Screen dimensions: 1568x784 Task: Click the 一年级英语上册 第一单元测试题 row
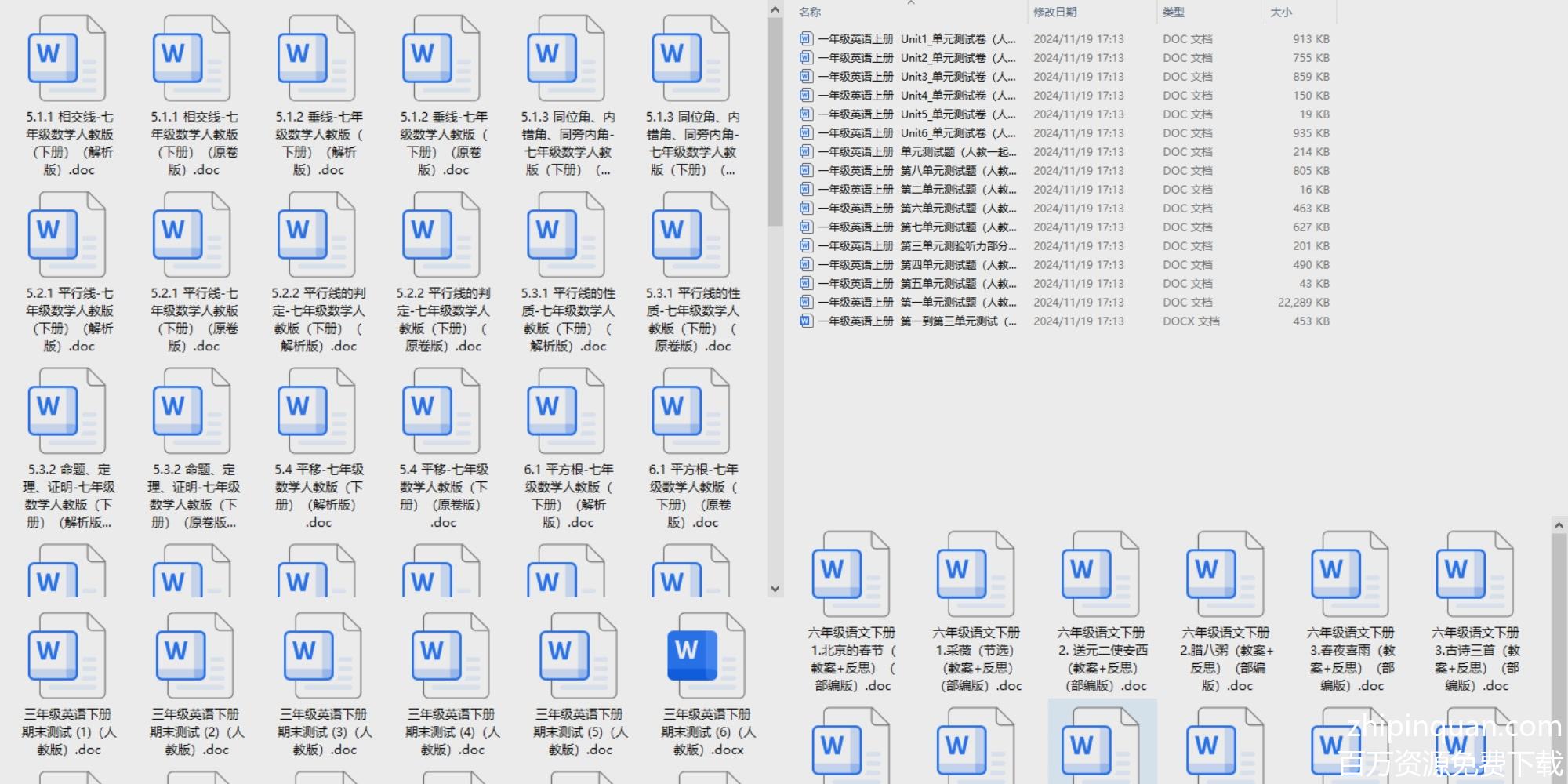pyautogui.click(x=1065, y=303)
